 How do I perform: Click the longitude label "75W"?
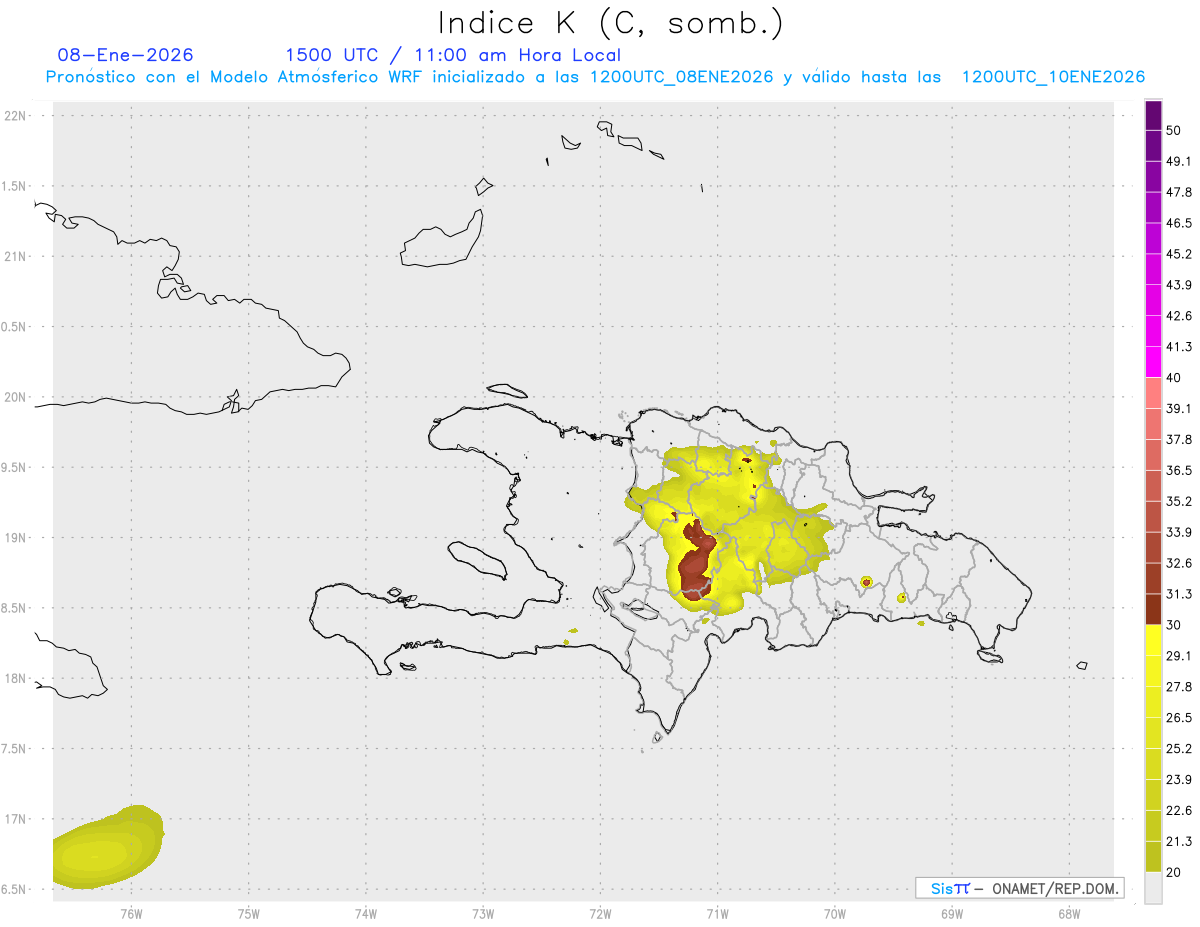(x=249, y=914)
